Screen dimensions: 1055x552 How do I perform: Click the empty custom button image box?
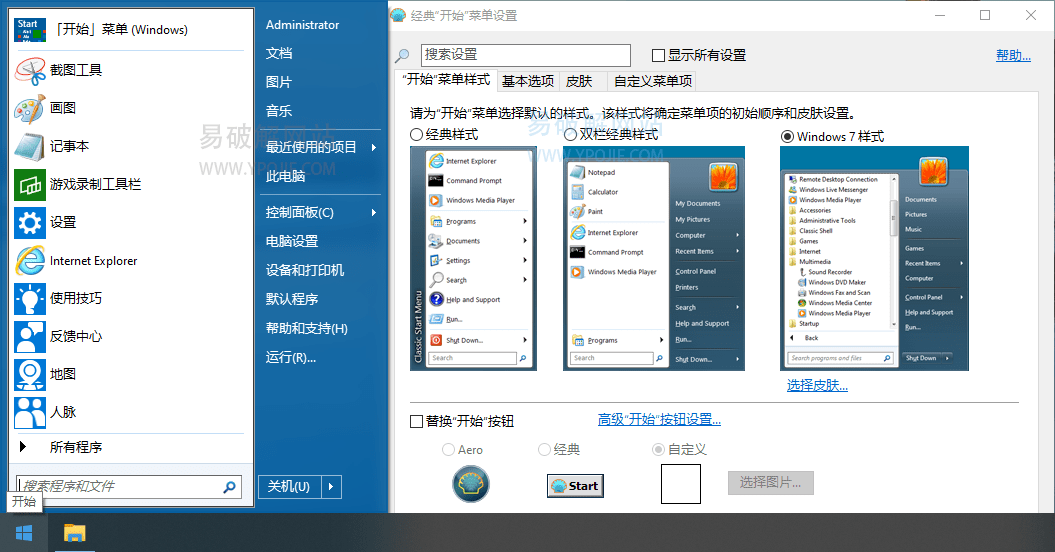point(681,484)
